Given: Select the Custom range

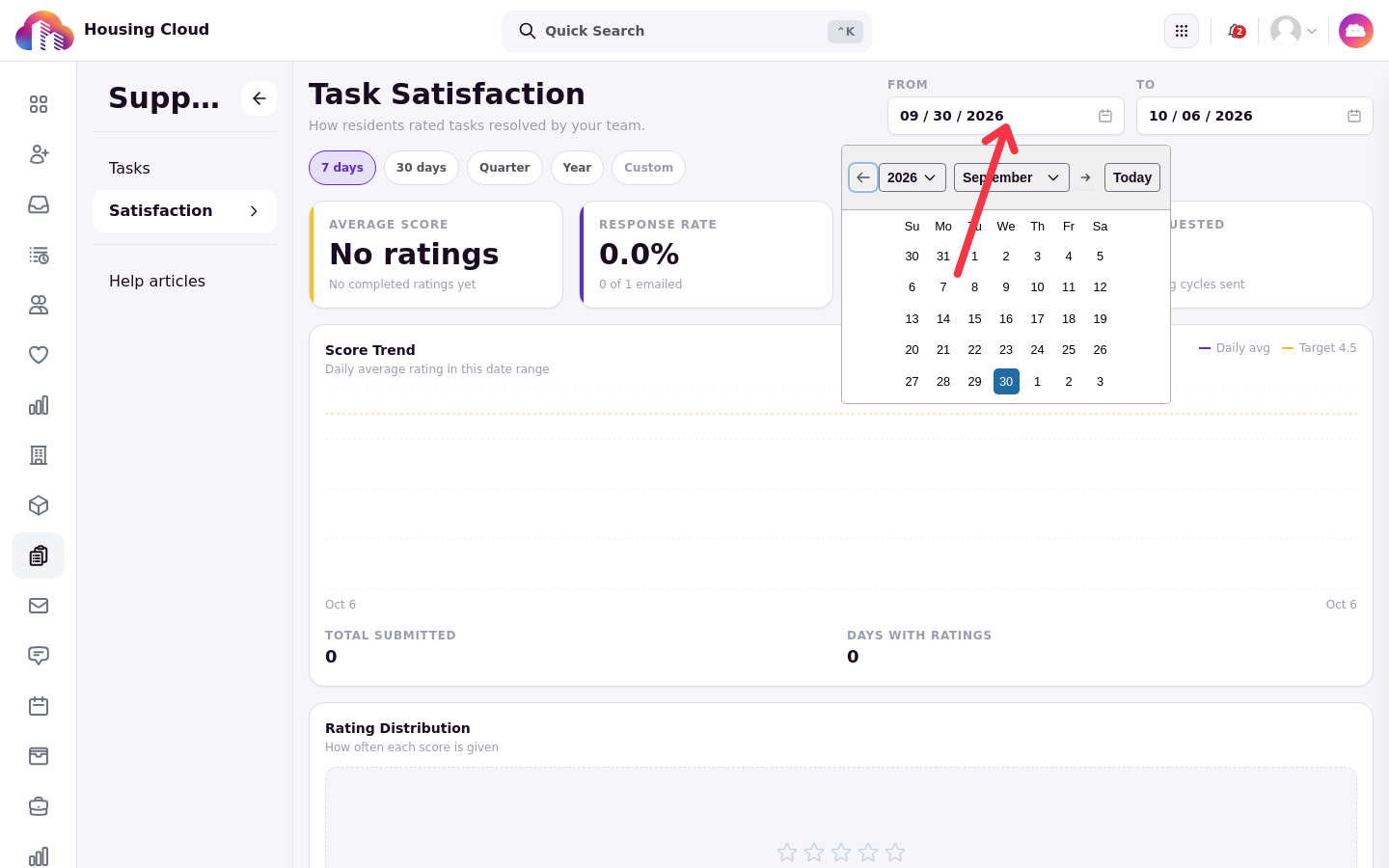Looking at the screenshot, I should [648, 168].
